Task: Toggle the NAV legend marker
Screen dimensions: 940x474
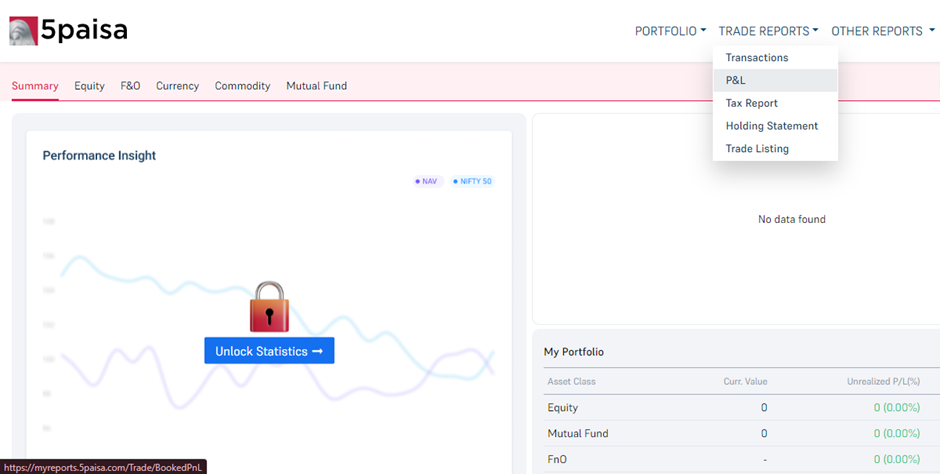Action: click(428, 181)
